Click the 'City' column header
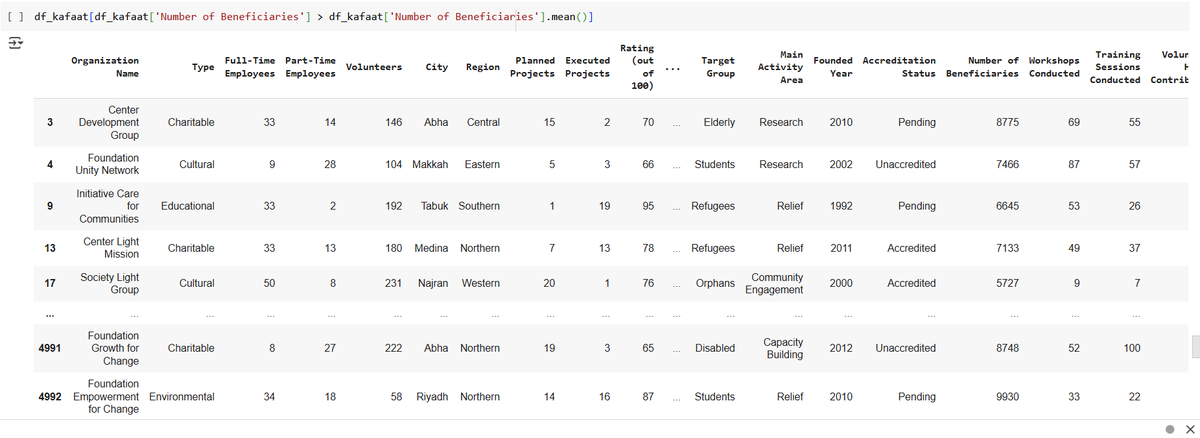The width and height of the screenshot is (1200, 438). pos(436,67)
